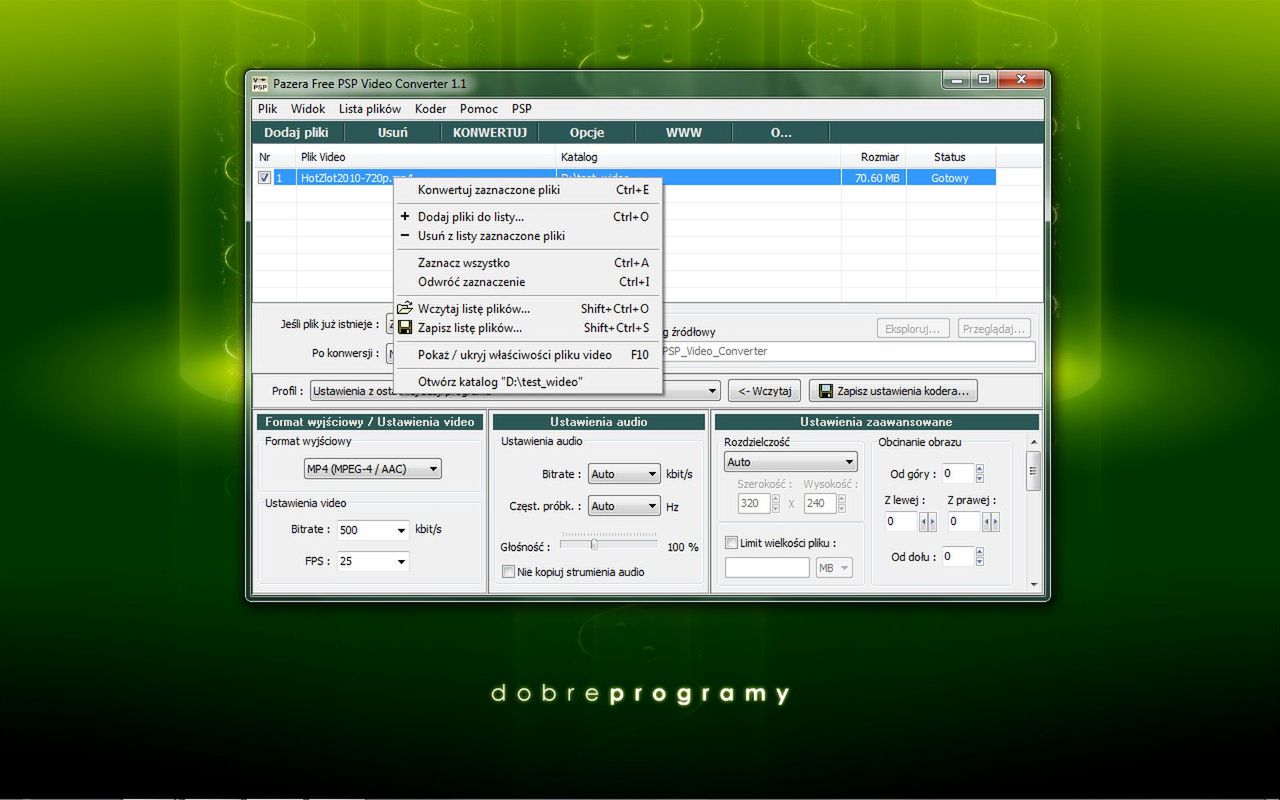This screenshot has width=1280, height=800.
Task: Choose Usuń z listy zaznaczone pliki
Action: pos(527,236)
